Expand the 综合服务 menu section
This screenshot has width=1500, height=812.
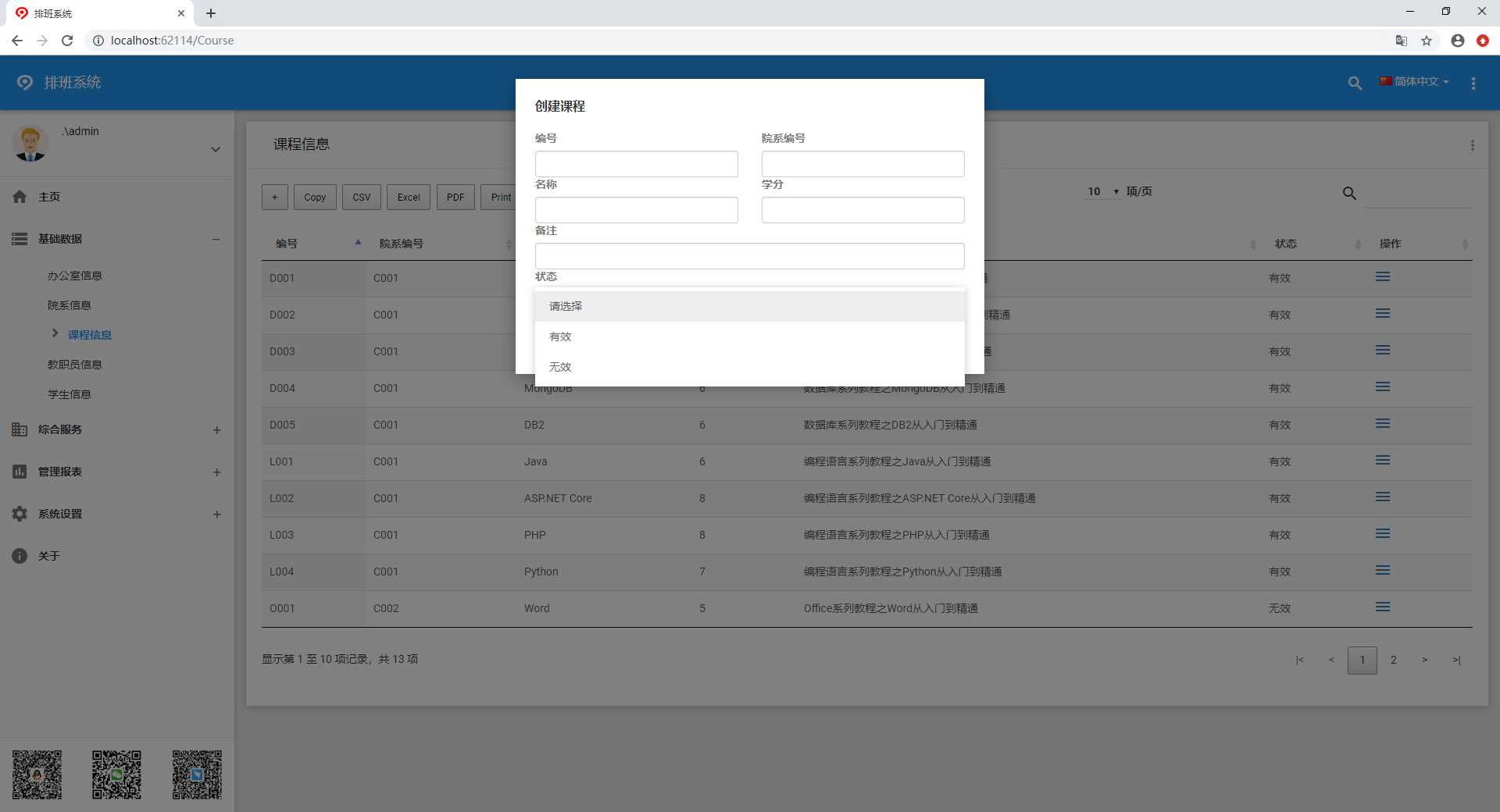[x=216, y=429]
